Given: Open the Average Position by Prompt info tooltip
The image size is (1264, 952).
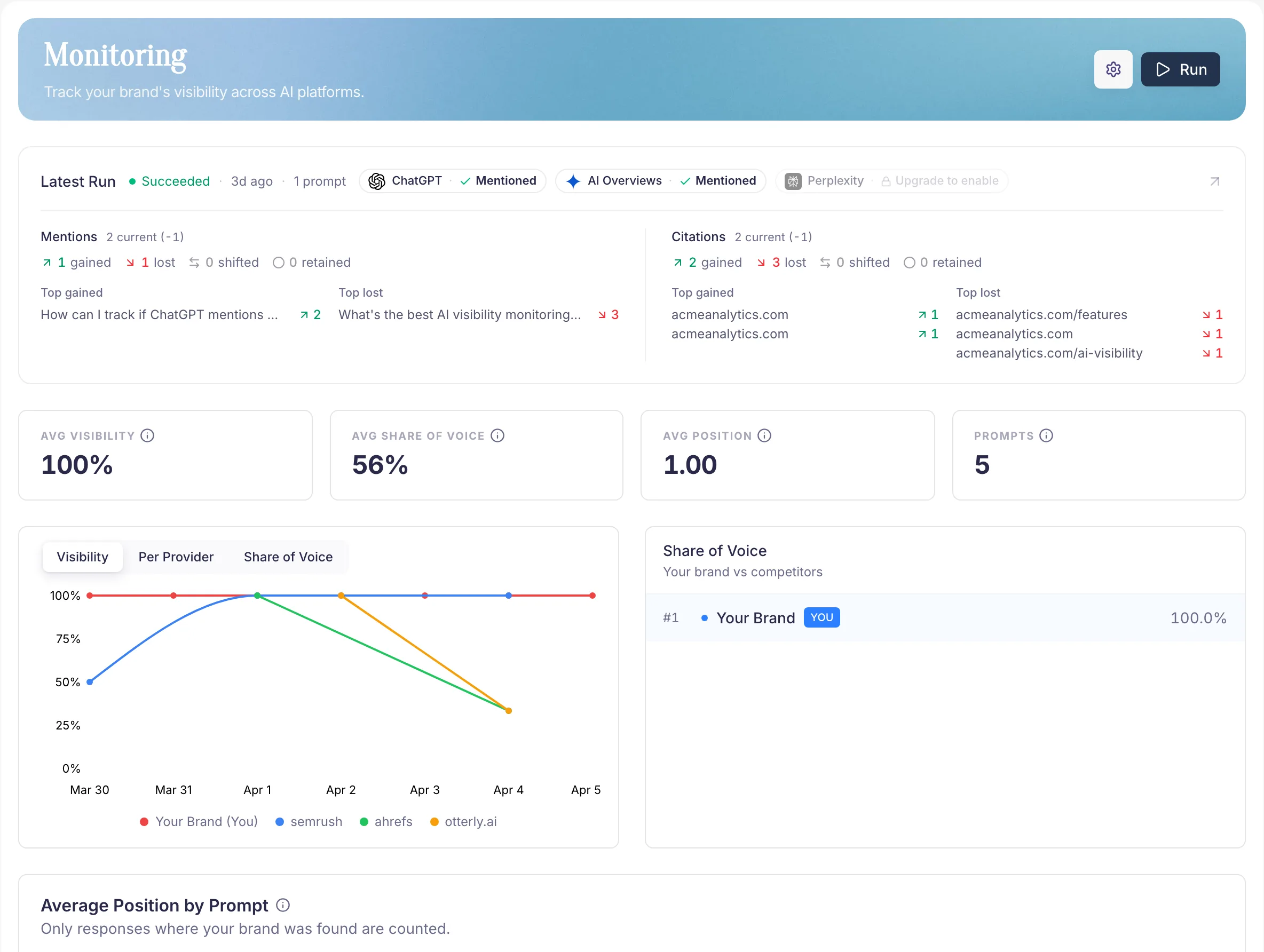Looking at the screenshot, I should [x=282, y=905].
